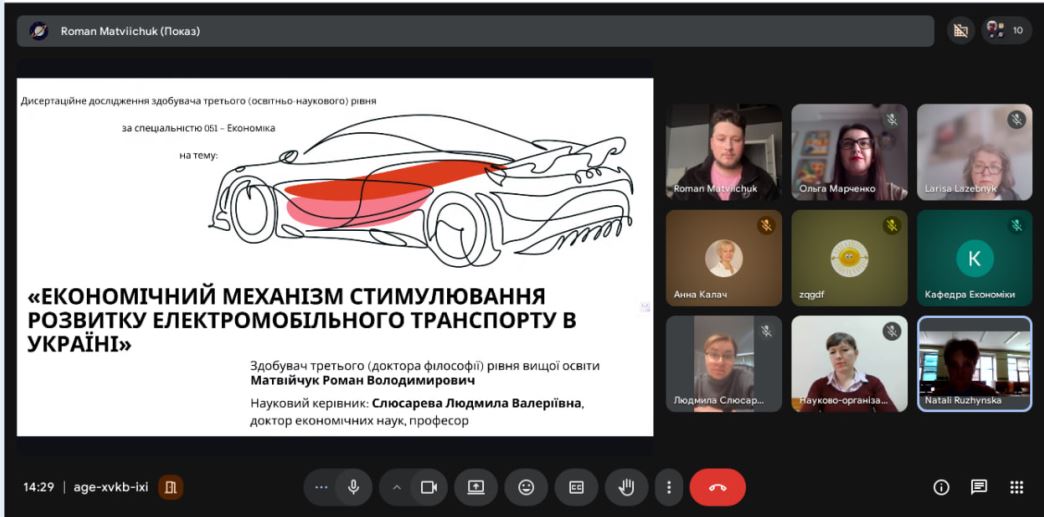The image size is (1044, 517).
Task: Raise your hand
Action: (627, 487)
